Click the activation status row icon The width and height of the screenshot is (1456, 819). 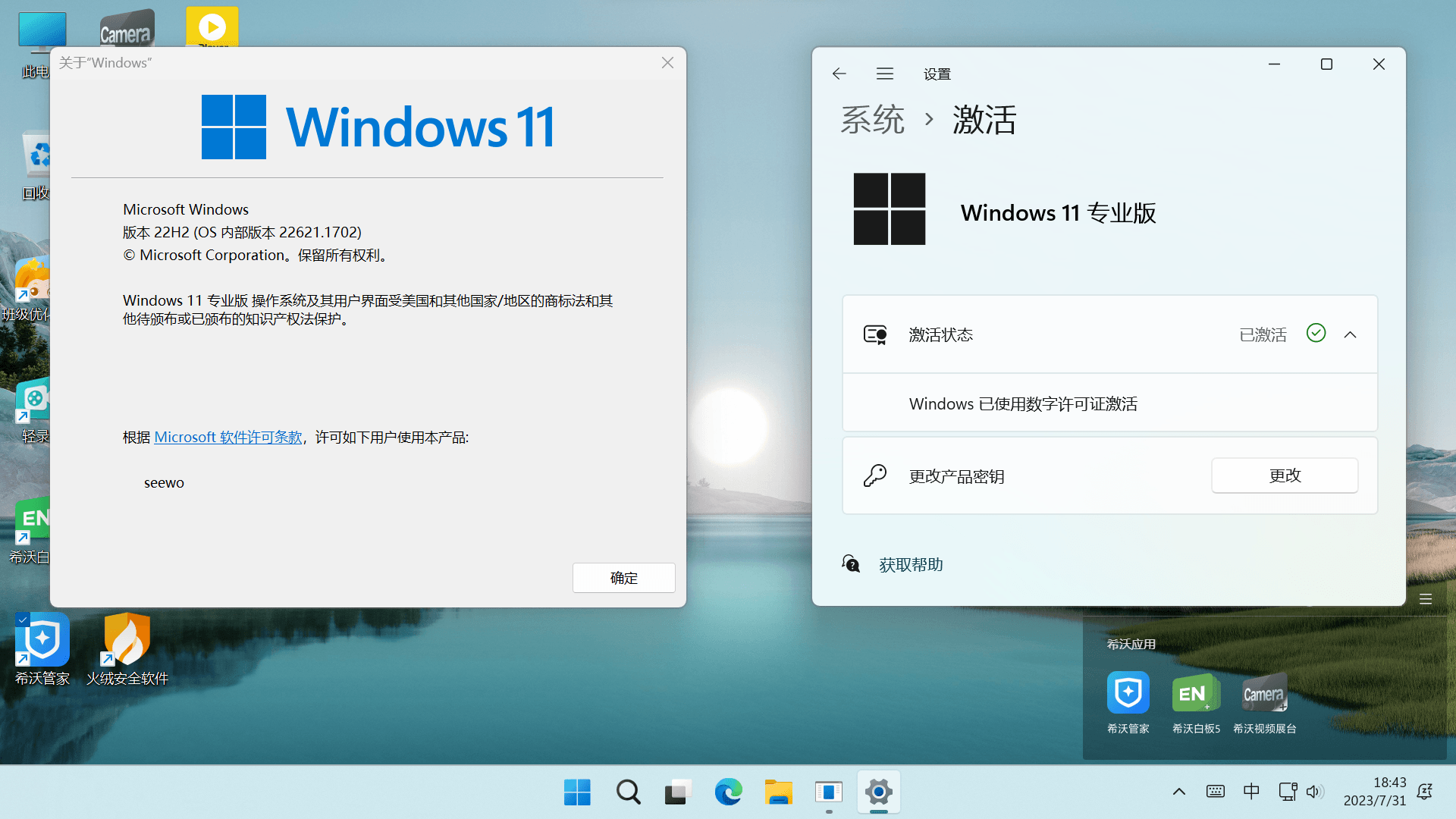click(875, 334)
